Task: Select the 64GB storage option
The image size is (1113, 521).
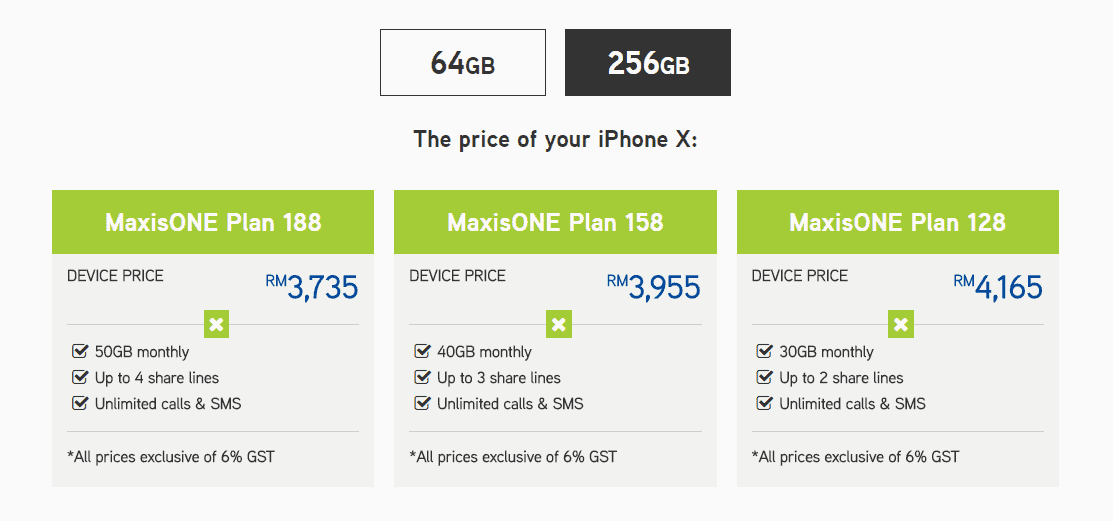Action: click(463, 62)
